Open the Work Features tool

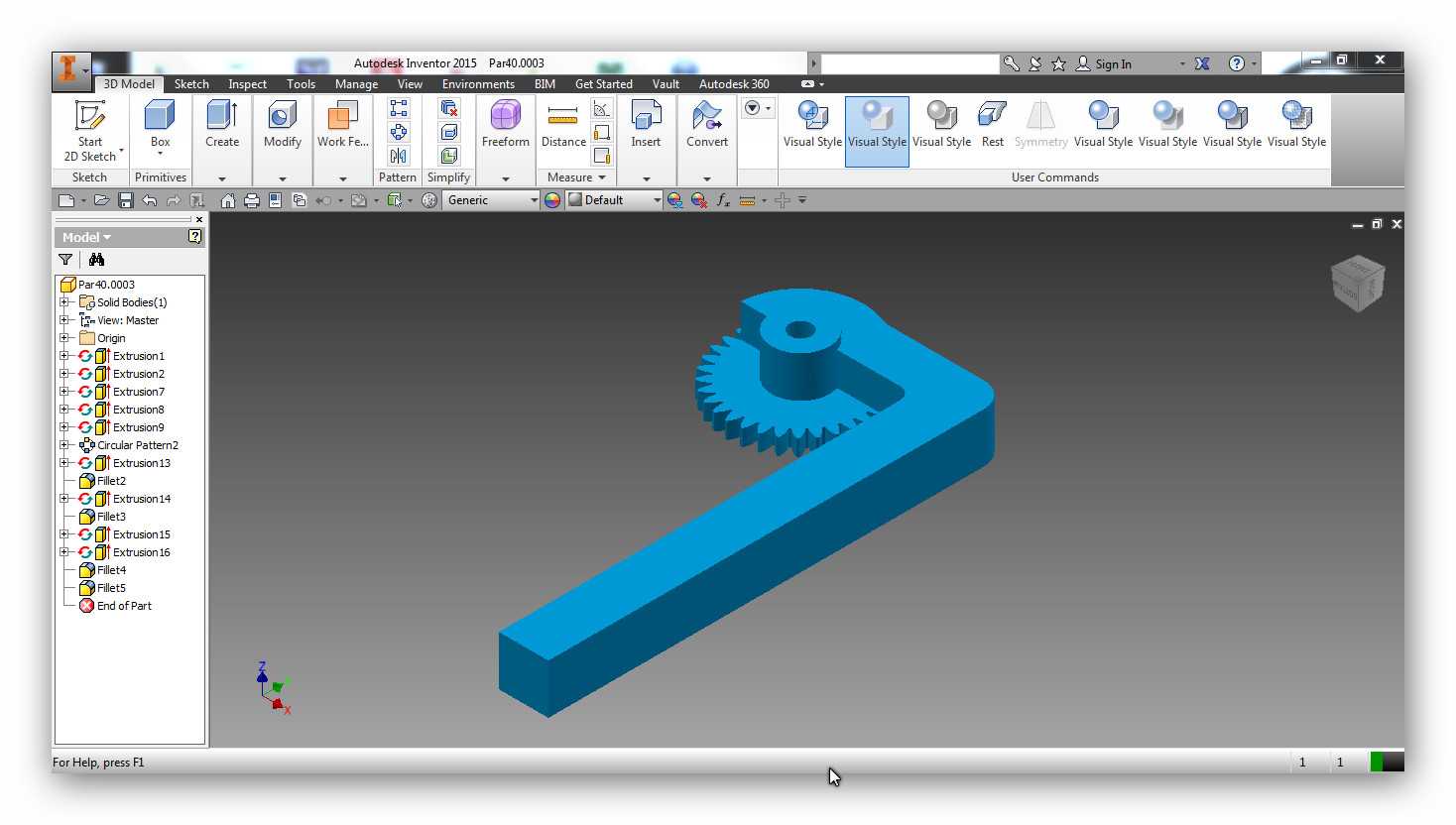[x=342, y=125]
